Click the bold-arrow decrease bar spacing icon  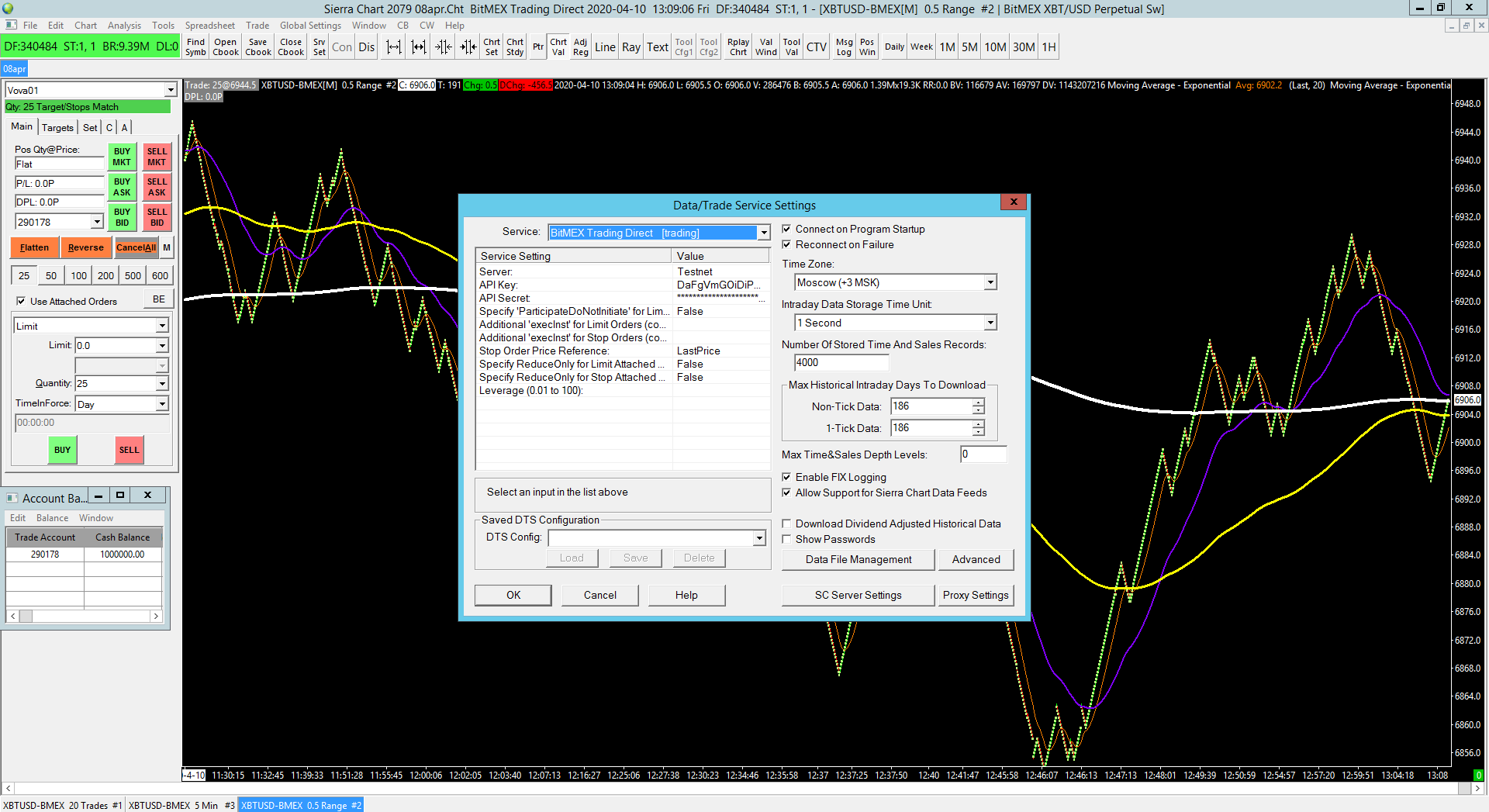coord(468,47)
